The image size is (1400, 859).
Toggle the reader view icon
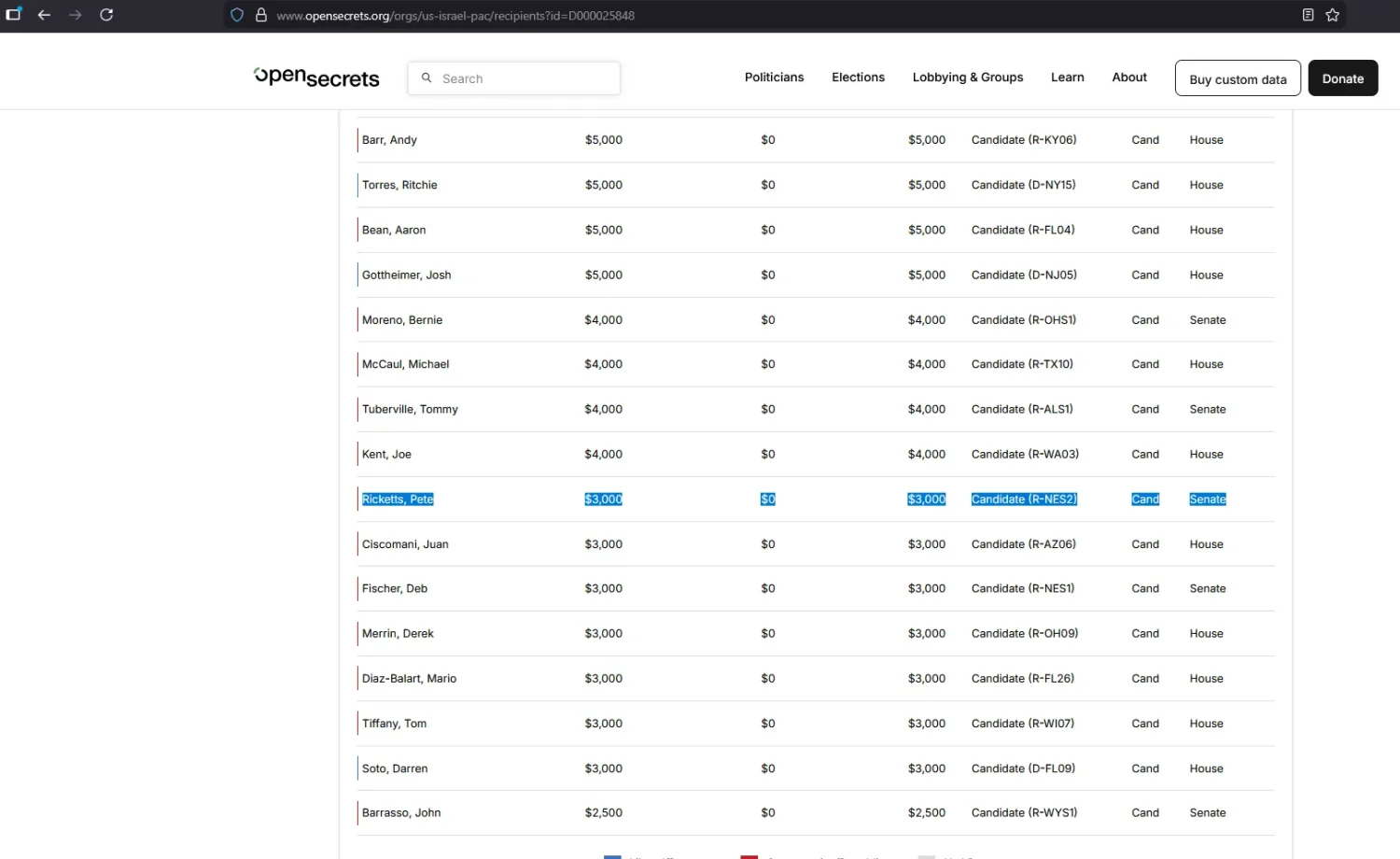click(1308, 15)
